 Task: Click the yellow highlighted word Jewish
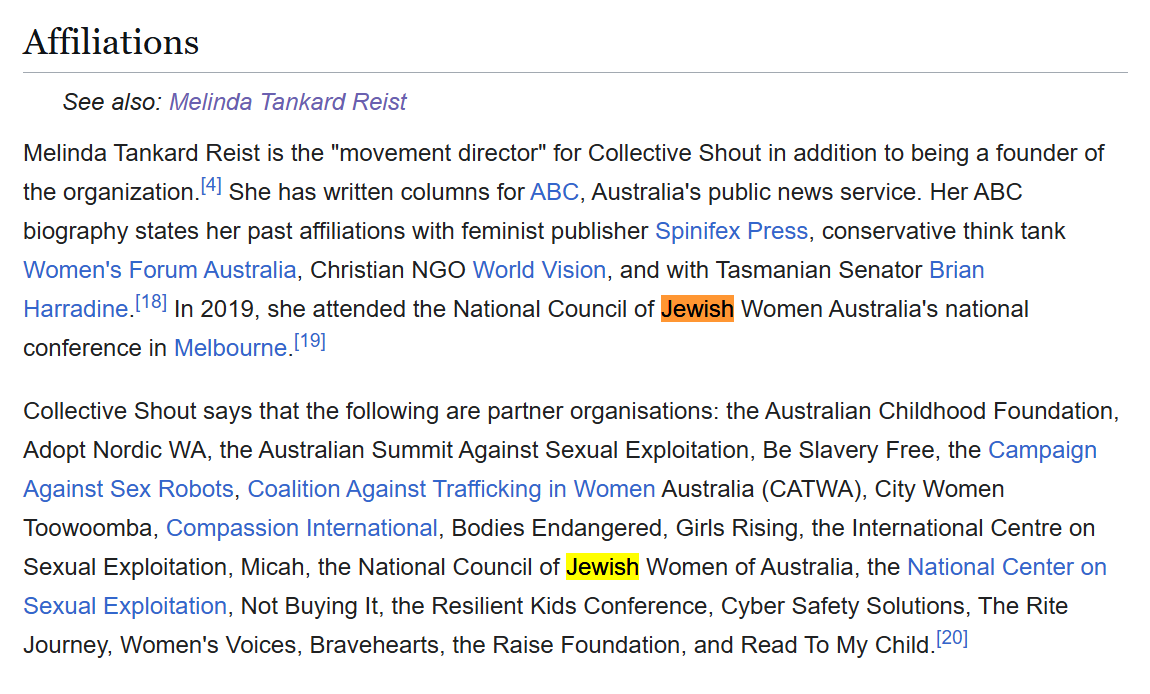[602, 566]
